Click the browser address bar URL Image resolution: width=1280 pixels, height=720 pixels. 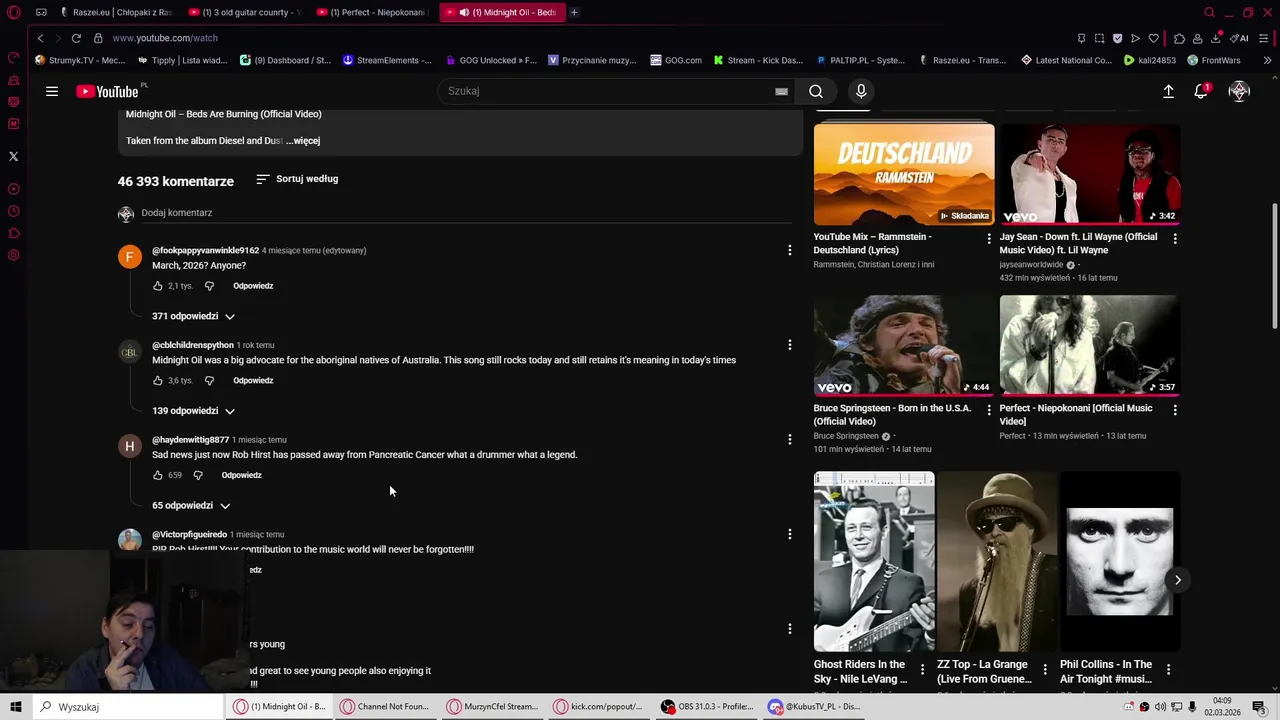[x=165, y=38]
